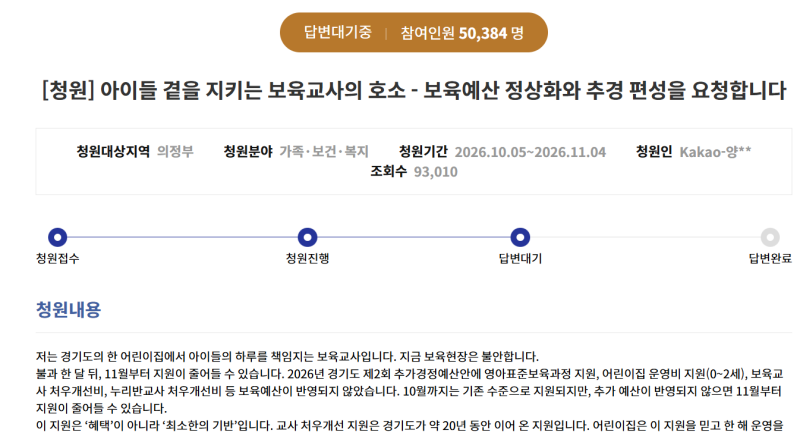Click the body line starting 불과 한 달 뒤

point(409,374)
